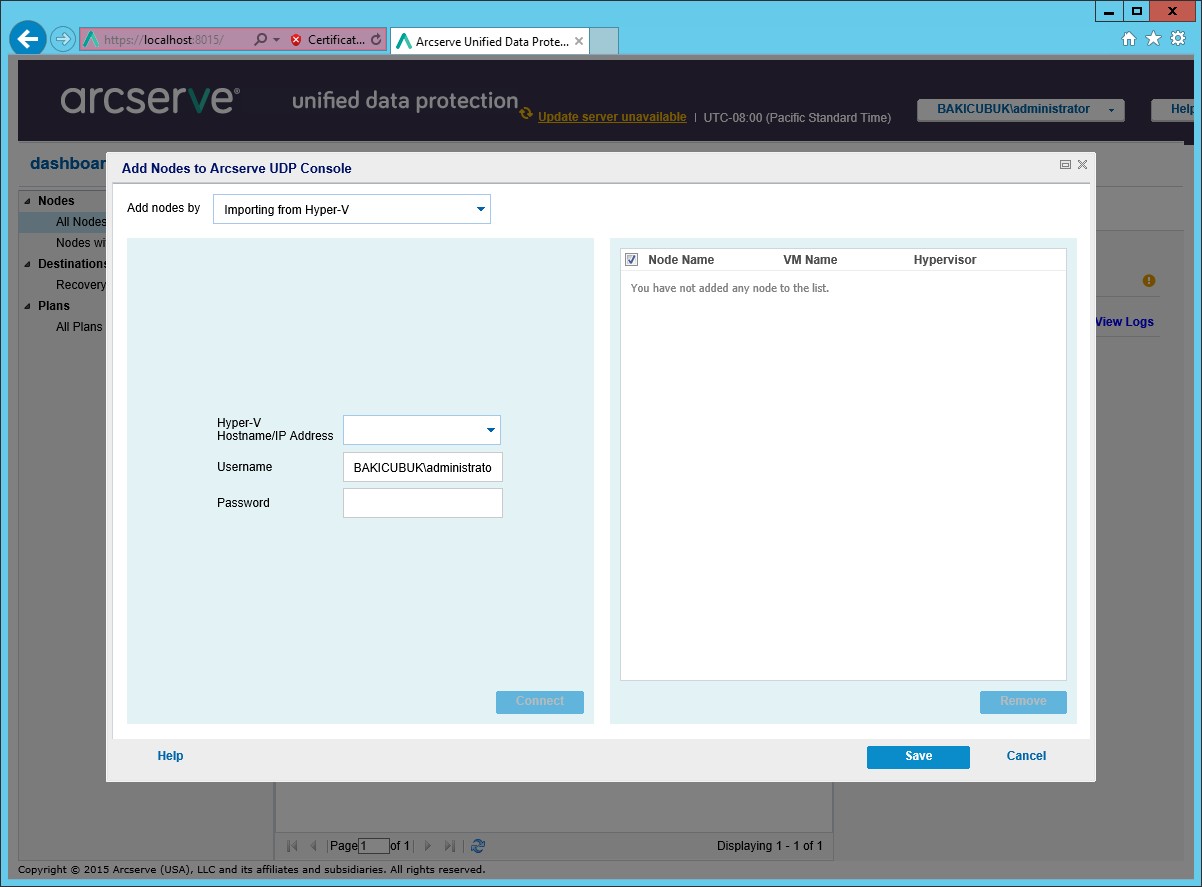This screenshot has height=887, width=1202.
Task: Click the first page arrow in pager
Action: [x=292, y=846]
